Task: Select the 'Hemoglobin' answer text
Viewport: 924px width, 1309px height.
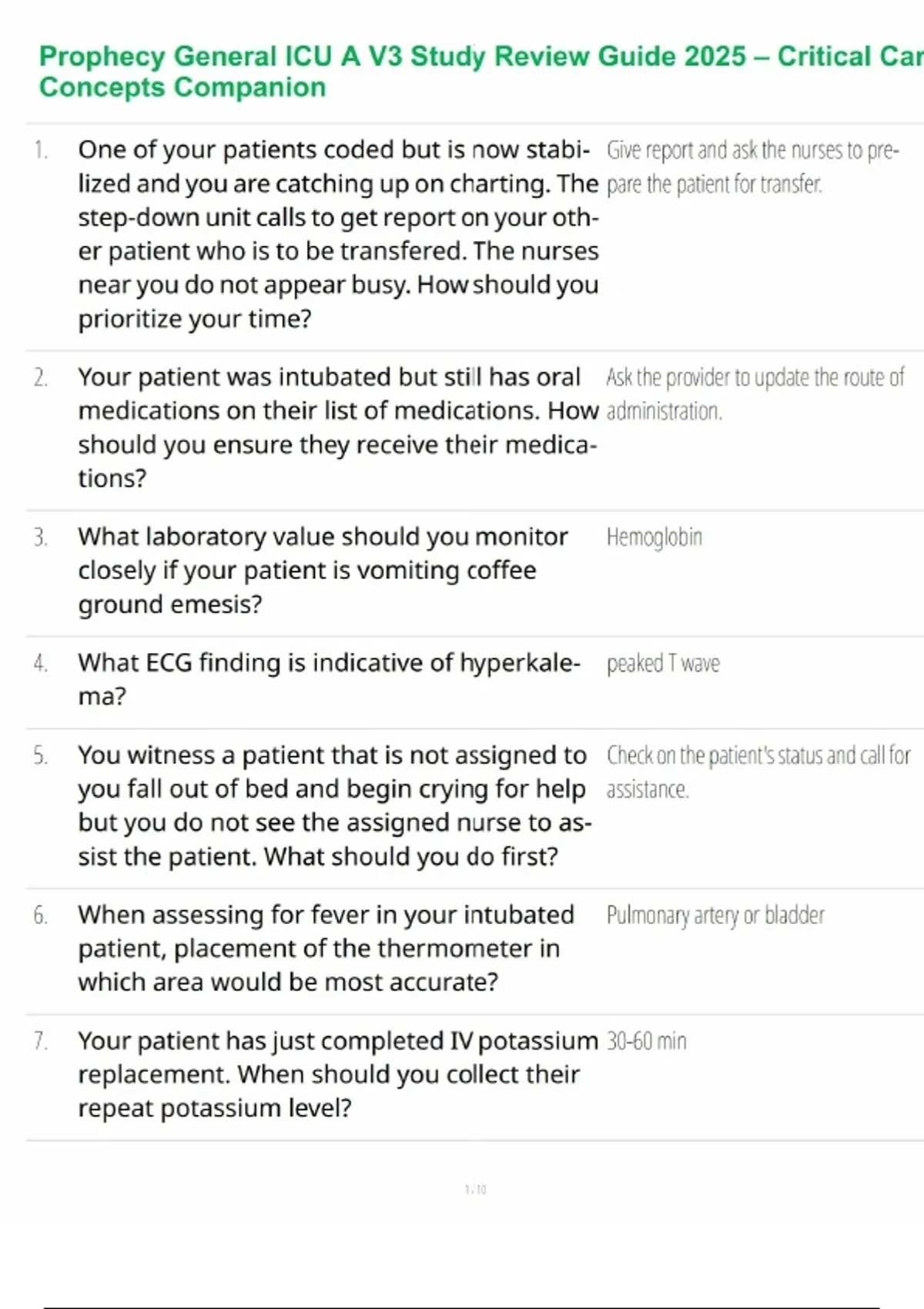Action: [x=654, y=537]
